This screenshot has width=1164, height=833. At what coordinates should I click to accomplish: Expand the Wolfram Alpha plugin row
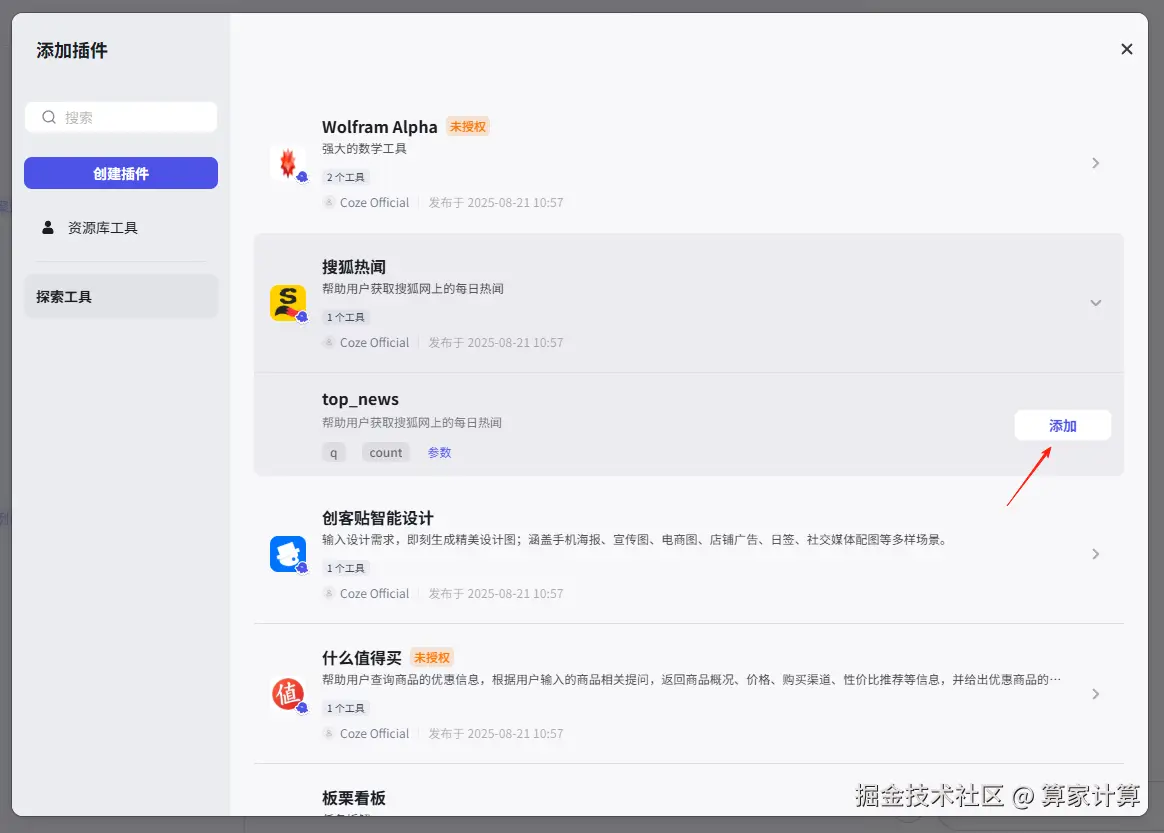[1095, 163]
